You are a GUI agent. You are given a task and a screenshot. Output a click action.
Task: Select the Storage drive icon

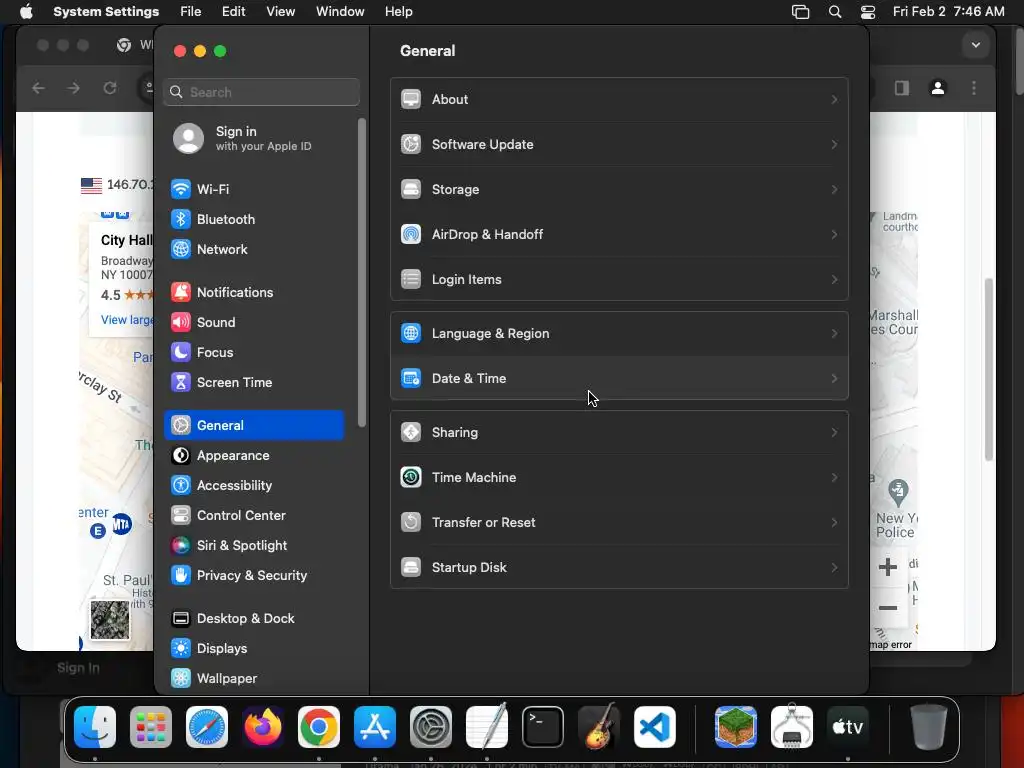(411, 189)
